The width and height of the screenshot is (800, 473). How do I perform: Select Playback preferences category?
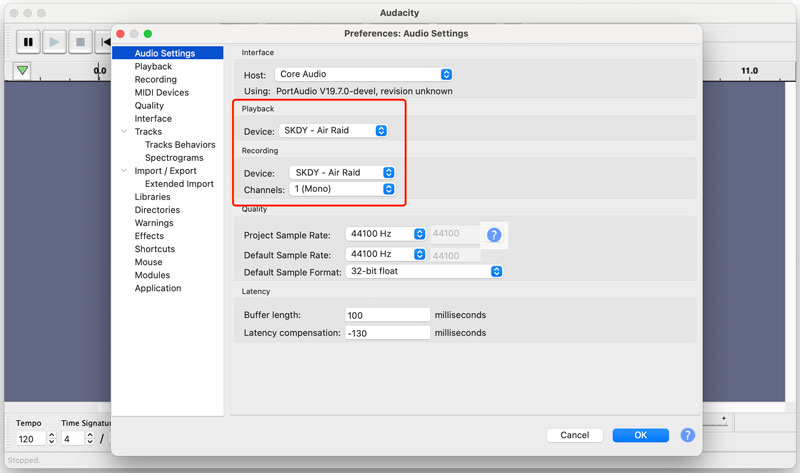153,66
